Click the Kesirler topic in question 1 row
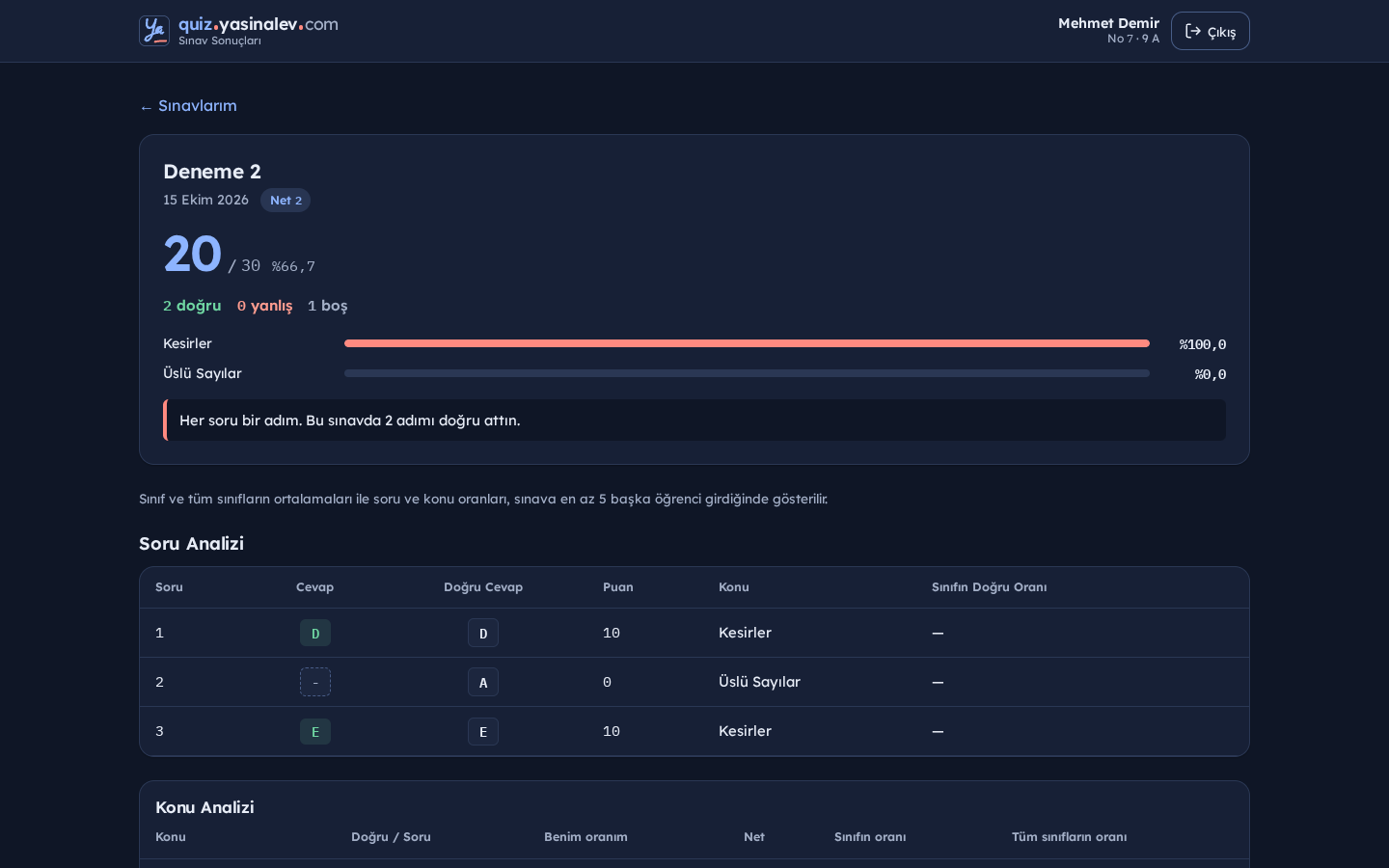The image size is (1389, 868). pos(745,633)
